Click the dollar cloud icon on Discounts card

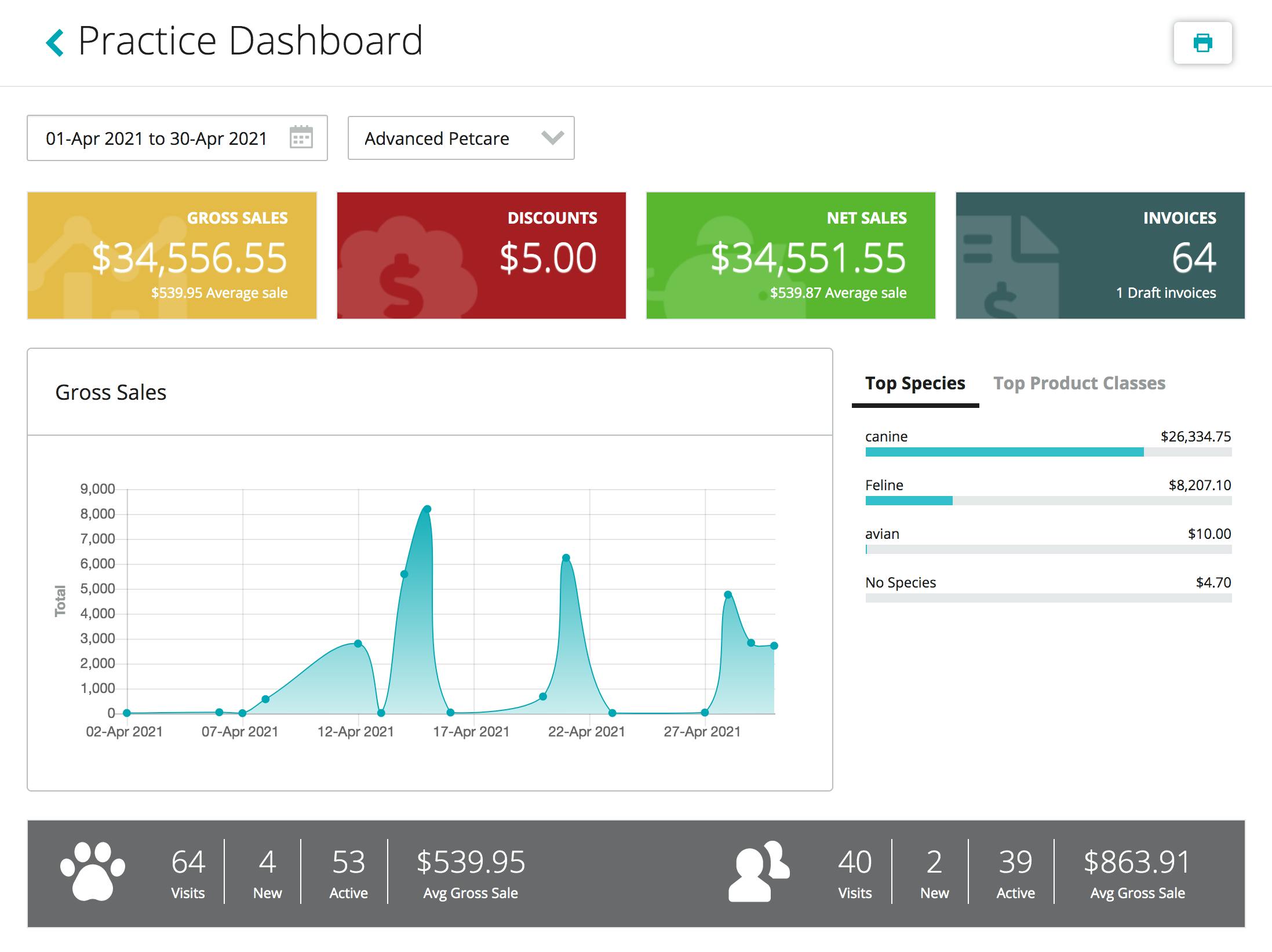coord(401,267)
